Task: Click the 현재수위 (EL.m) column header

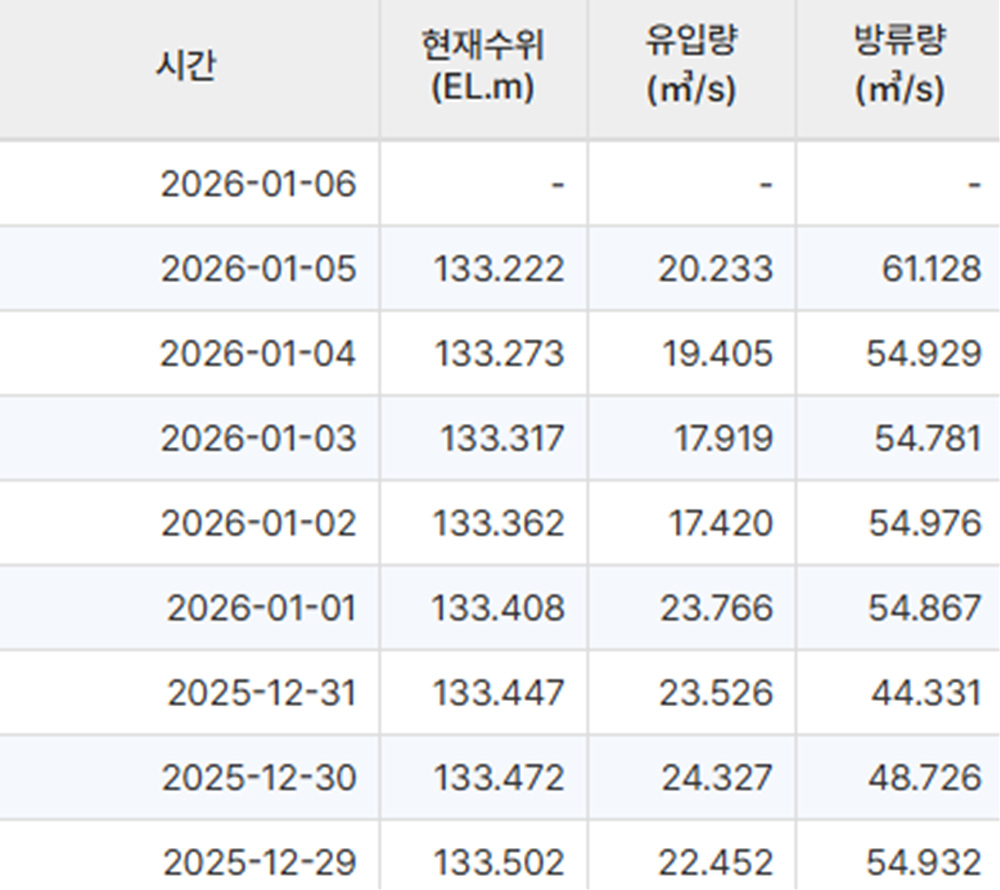Action: tap(483, 66)
